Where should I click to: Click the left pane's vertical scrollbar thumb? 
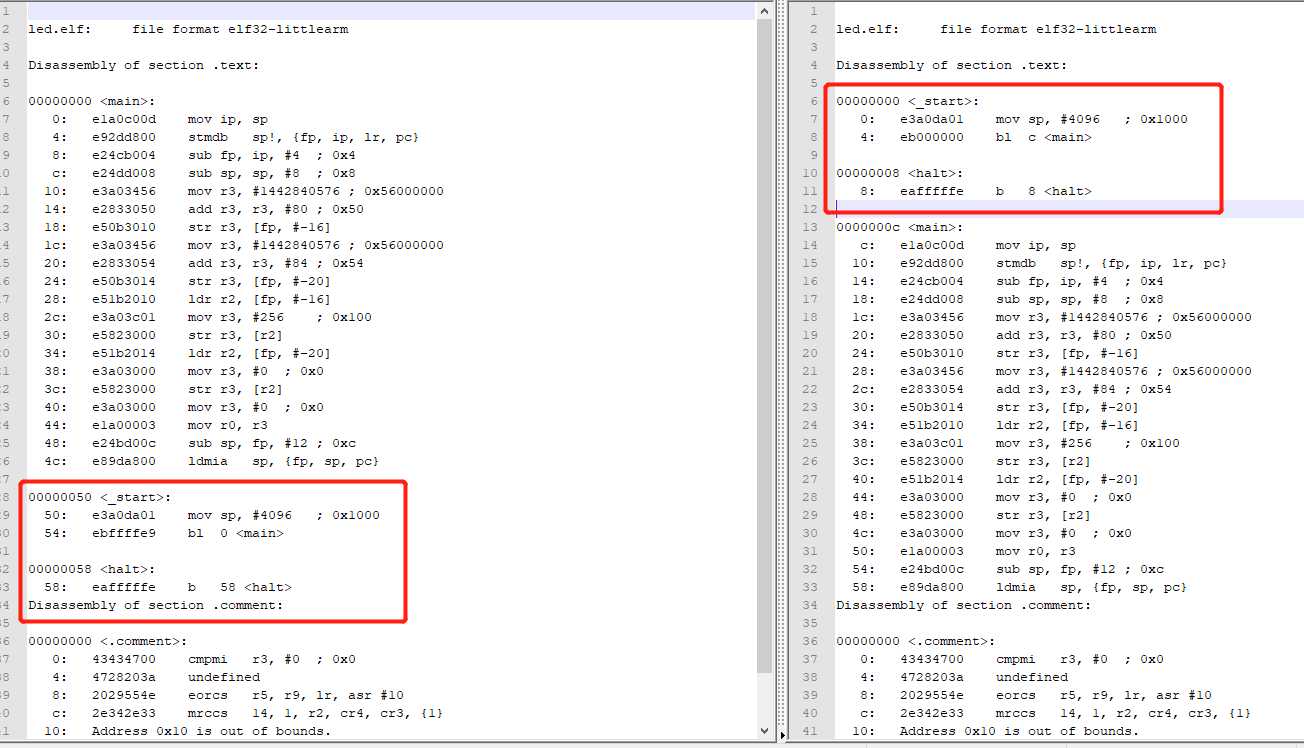click(766, 345)
